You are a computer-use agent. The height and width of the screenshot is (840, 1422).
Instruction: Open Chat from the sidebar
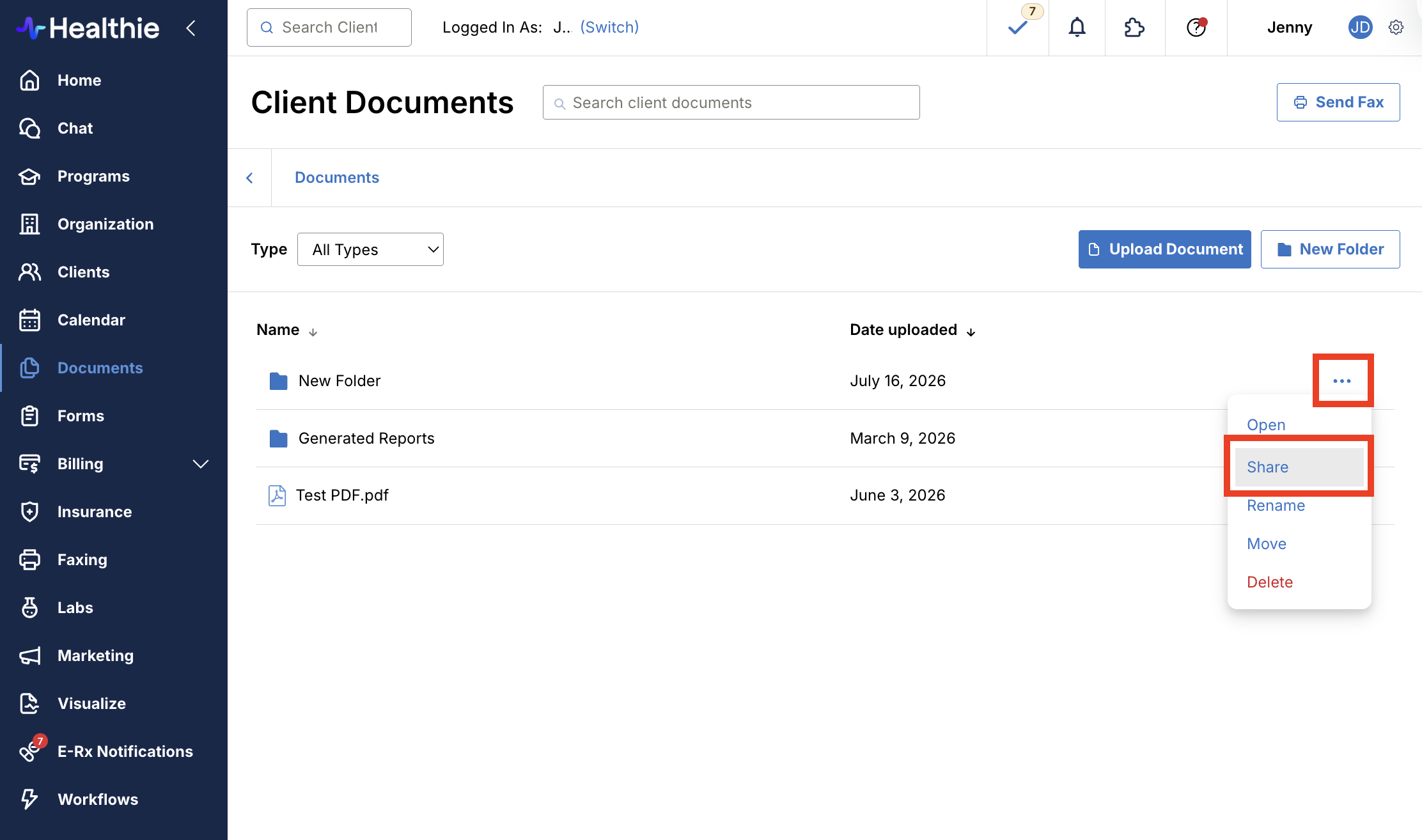pos(75,128)
